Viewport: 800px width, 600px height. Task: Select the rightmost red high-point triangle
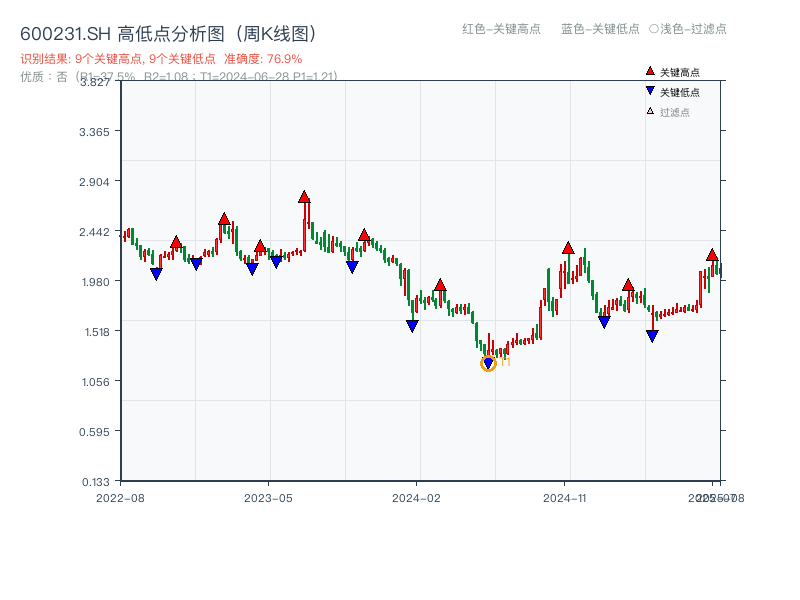[x=712, y=255]
